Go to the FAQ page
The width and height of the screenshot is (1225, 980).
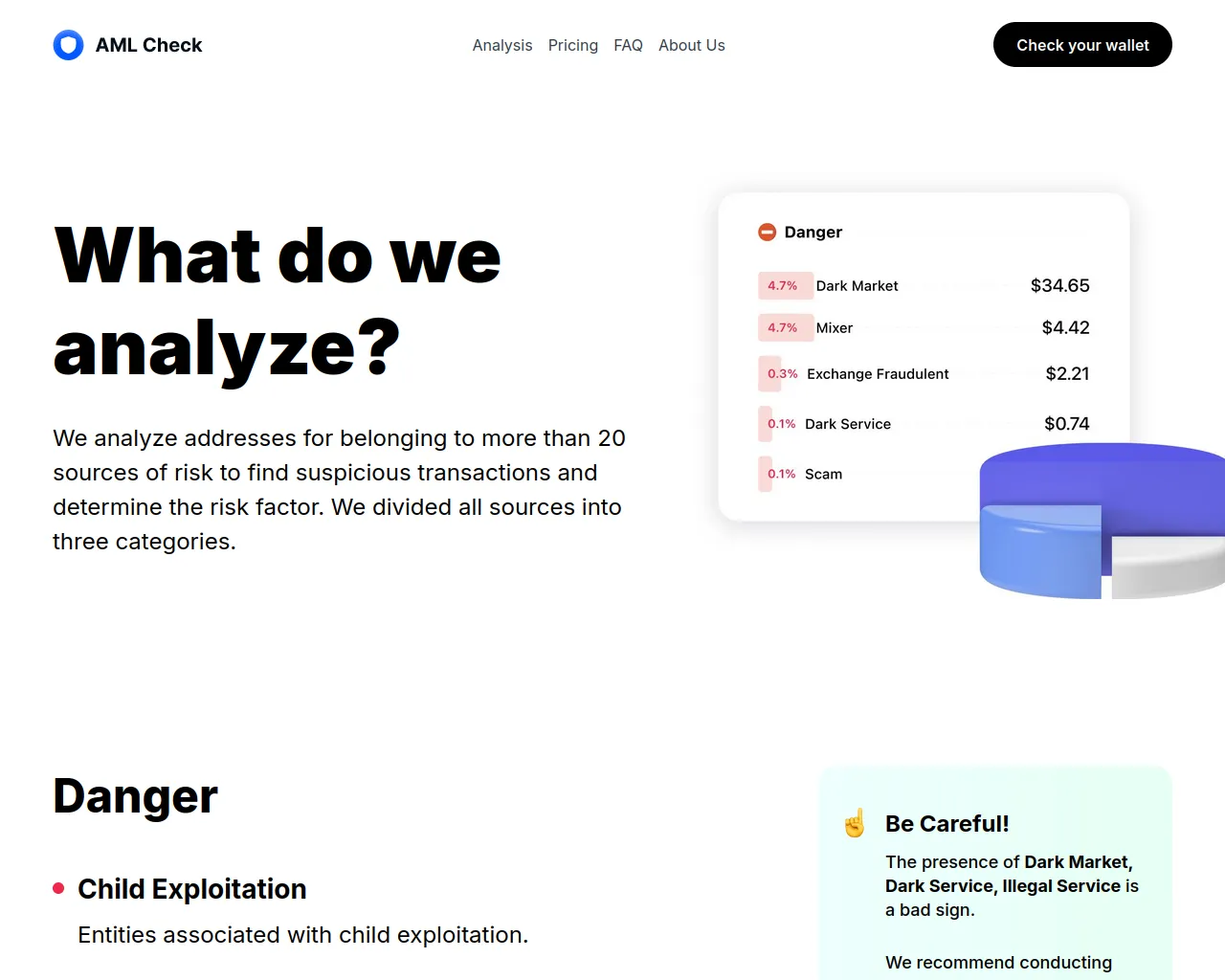(x=628, y=45)
